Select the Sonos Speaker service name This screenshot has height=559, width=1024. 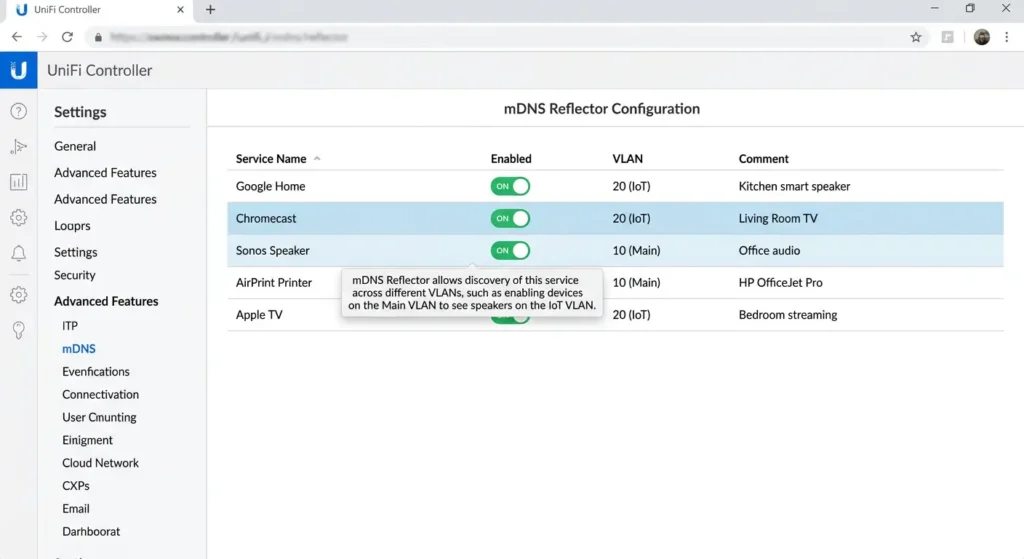[272, 250]
